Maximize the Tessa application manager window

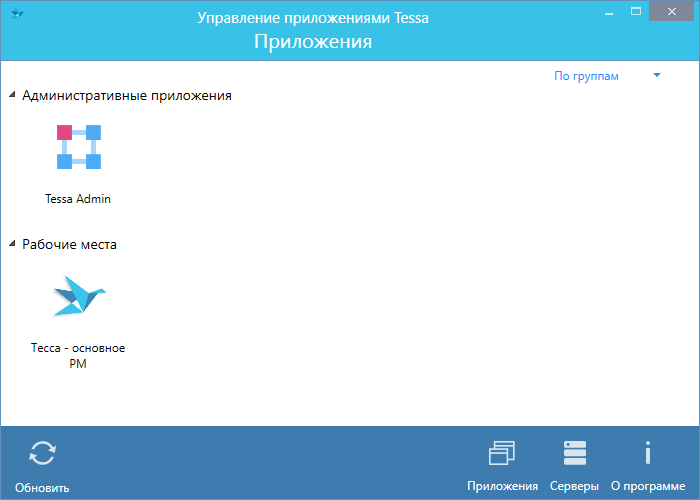coord(636,12)
